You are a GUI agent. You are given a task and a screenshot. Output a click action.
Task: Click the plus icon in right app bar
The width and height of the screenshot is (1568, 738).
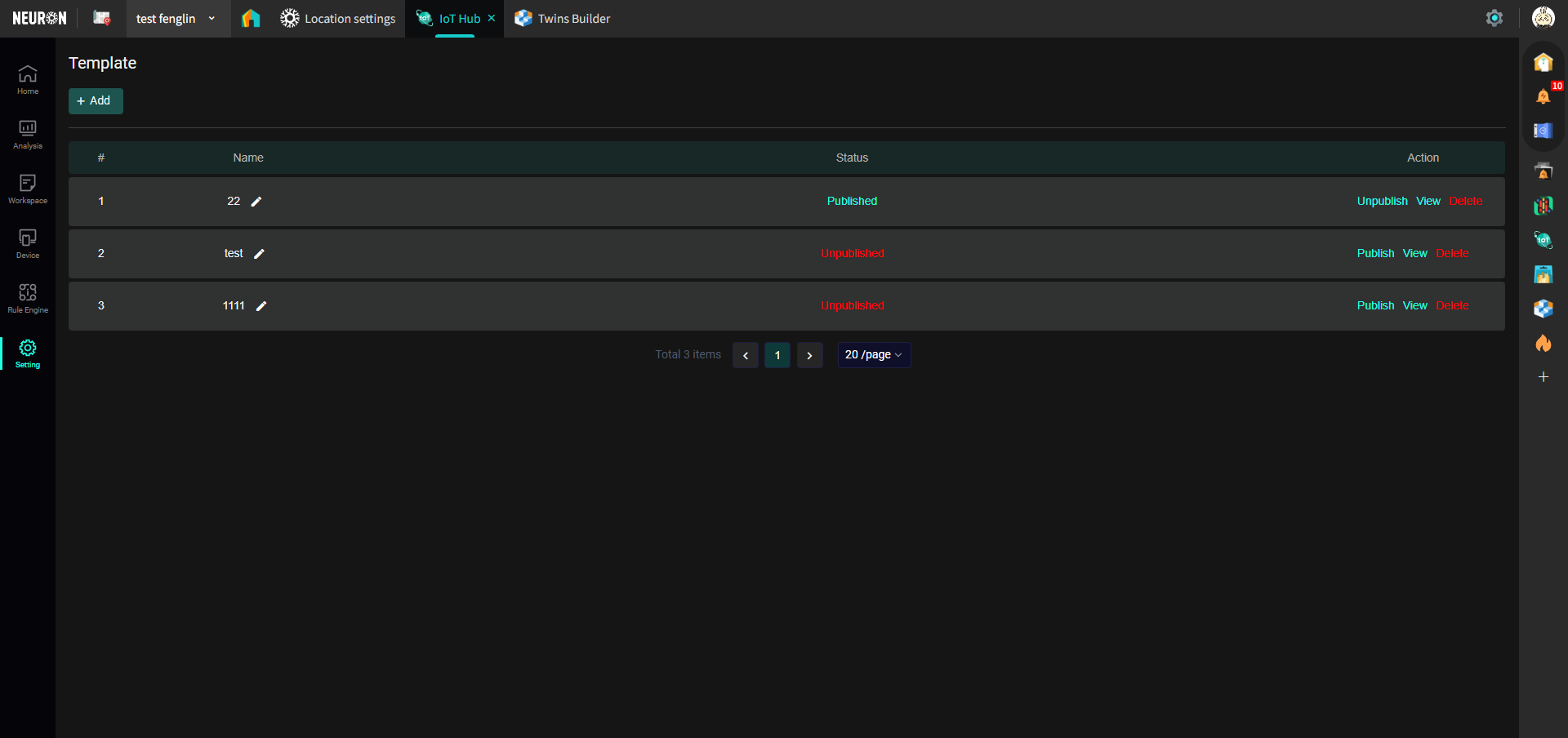pos(1543,377)
